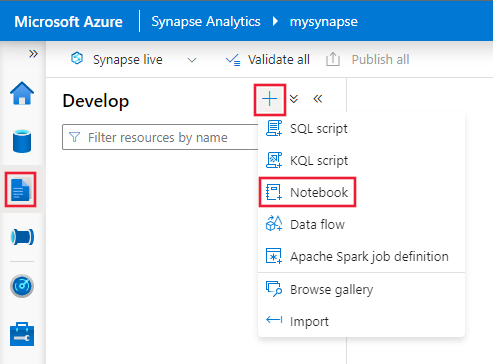Click the Apache Spark job definition icon
The height and width of the screenshot is (364, 493).
274,256
